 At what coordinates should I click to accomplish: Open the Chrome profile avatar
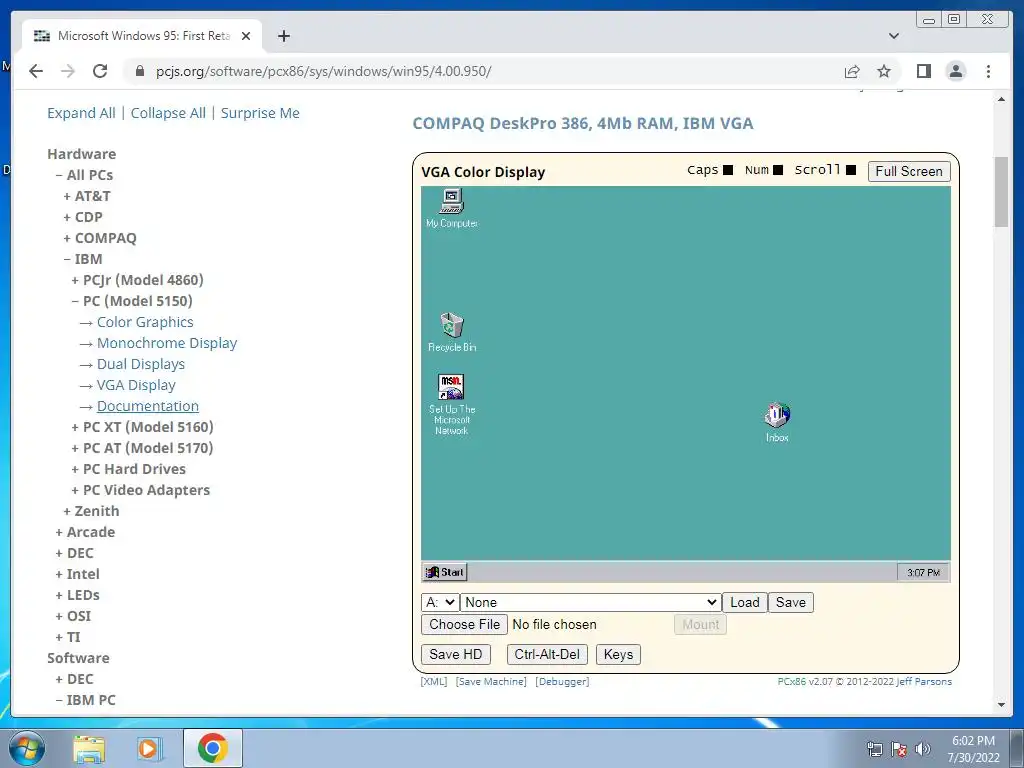click(956, 71)
